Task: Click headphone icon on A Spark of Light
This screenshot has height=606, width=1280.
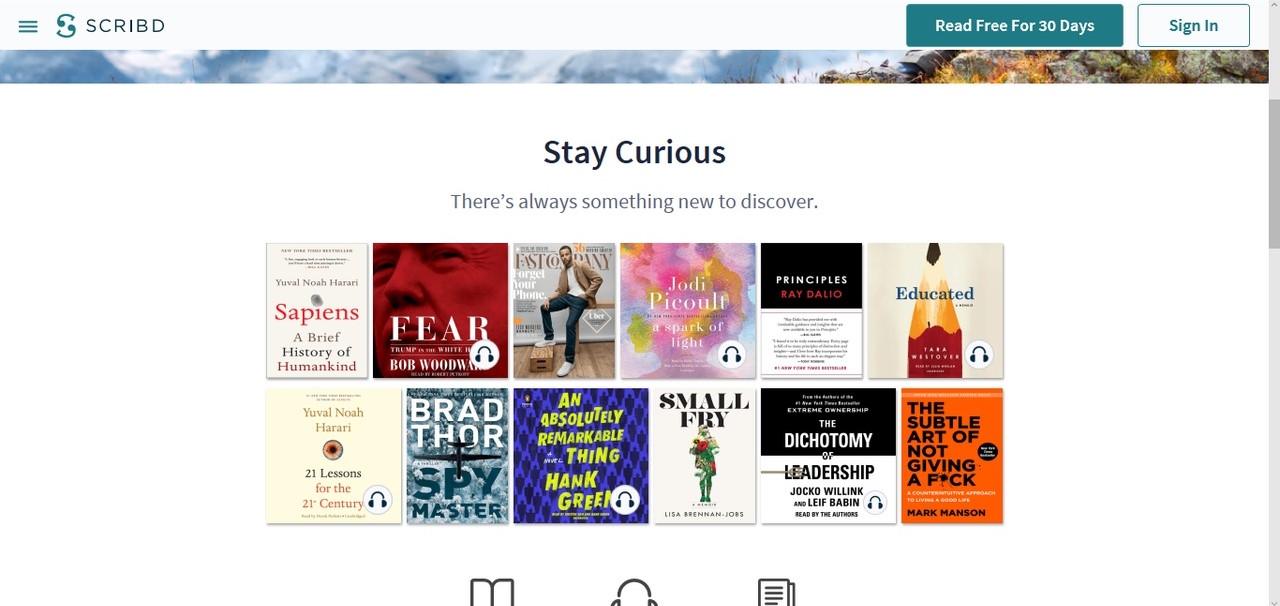Action: coord(731,354)
